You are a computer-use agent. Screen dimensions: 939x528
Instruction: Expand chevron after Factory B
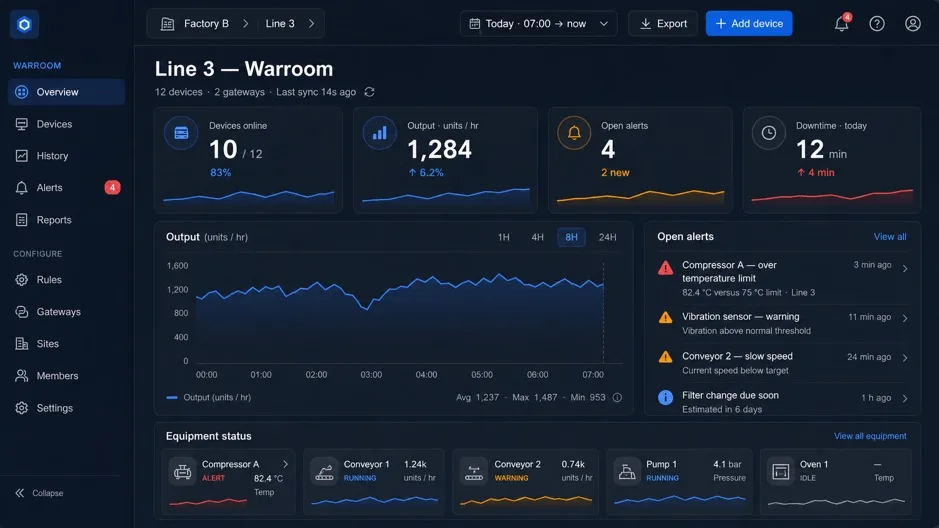point(246,23)
